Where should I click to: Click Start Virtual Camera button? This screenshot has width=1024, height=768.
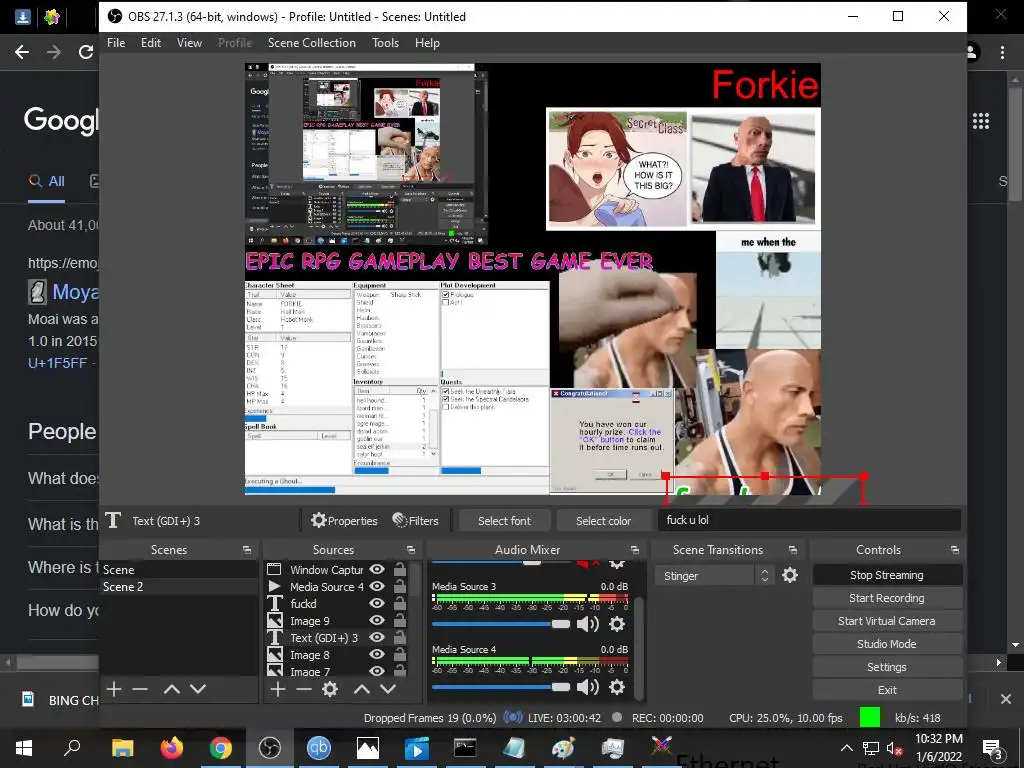point(887,621)
